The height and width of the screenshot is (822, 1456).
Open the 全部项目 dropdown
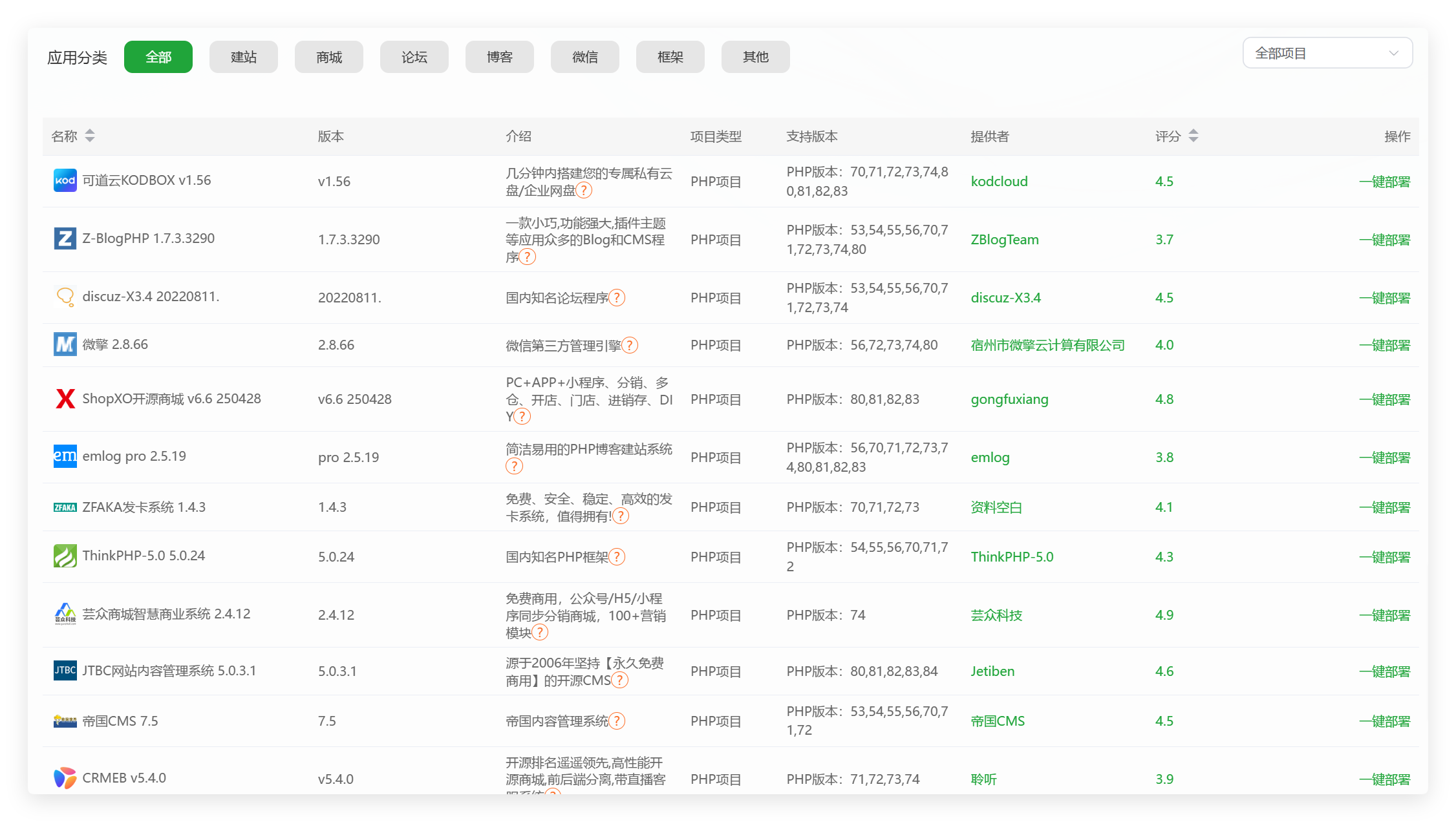[1327, 53]
